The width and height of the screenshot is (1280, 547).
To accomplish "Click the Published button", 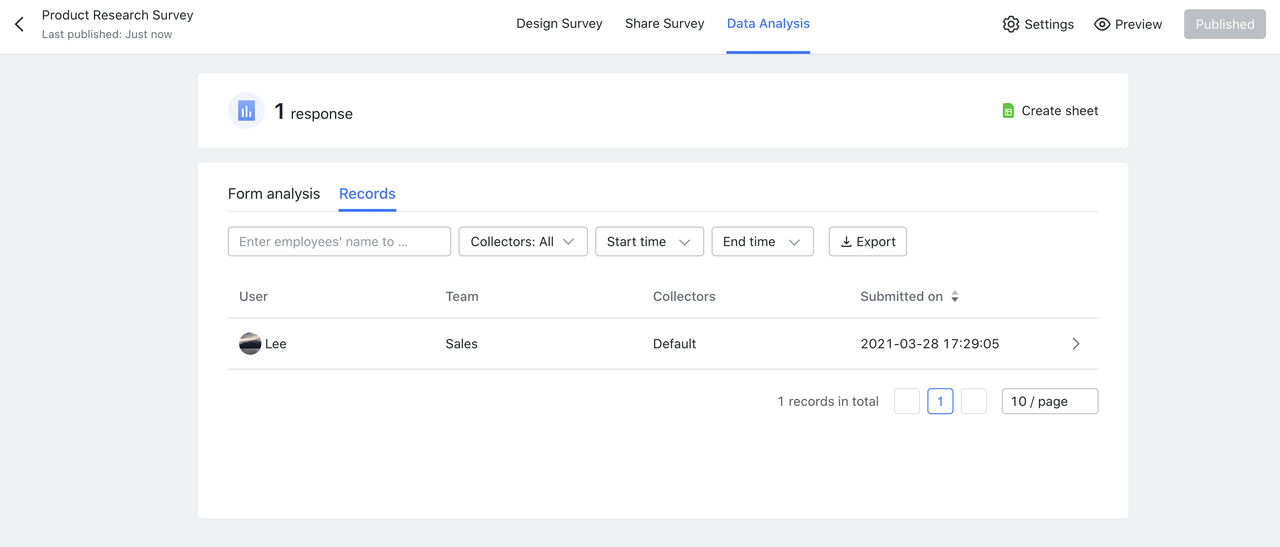I will point(1225,24).
